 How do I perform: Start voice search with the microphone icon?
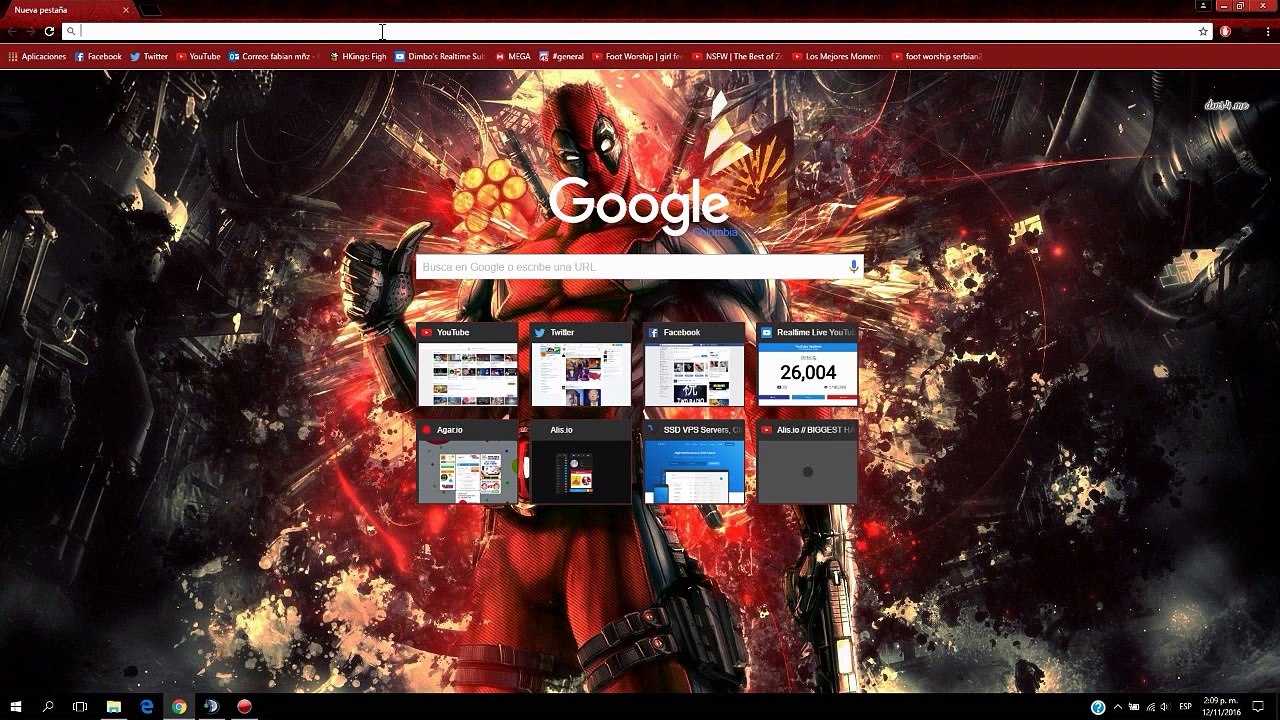point(853,267)
